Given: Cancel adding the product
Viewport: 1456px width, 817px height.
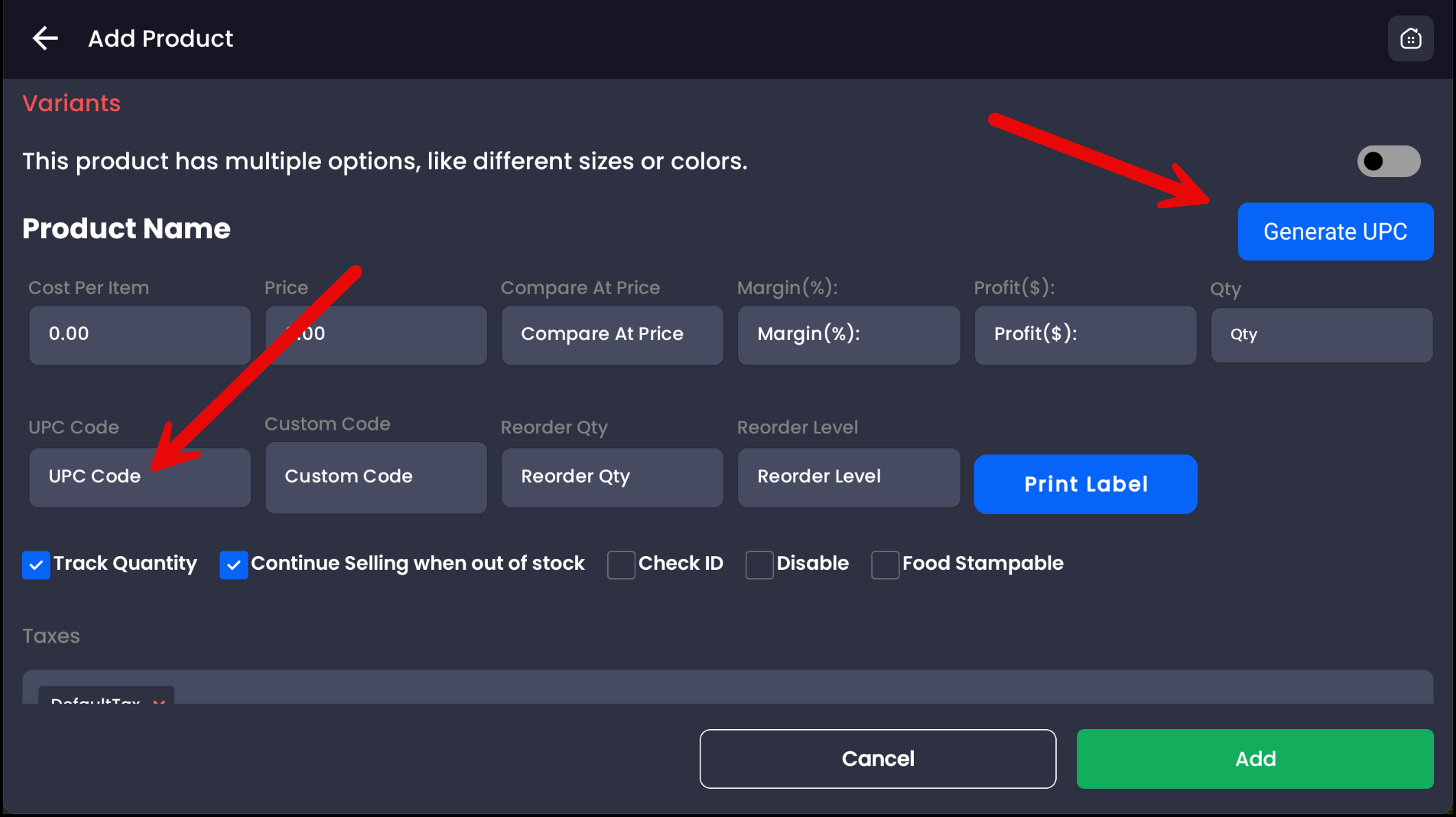Looking at the screenshot, I should coord(878,759).
